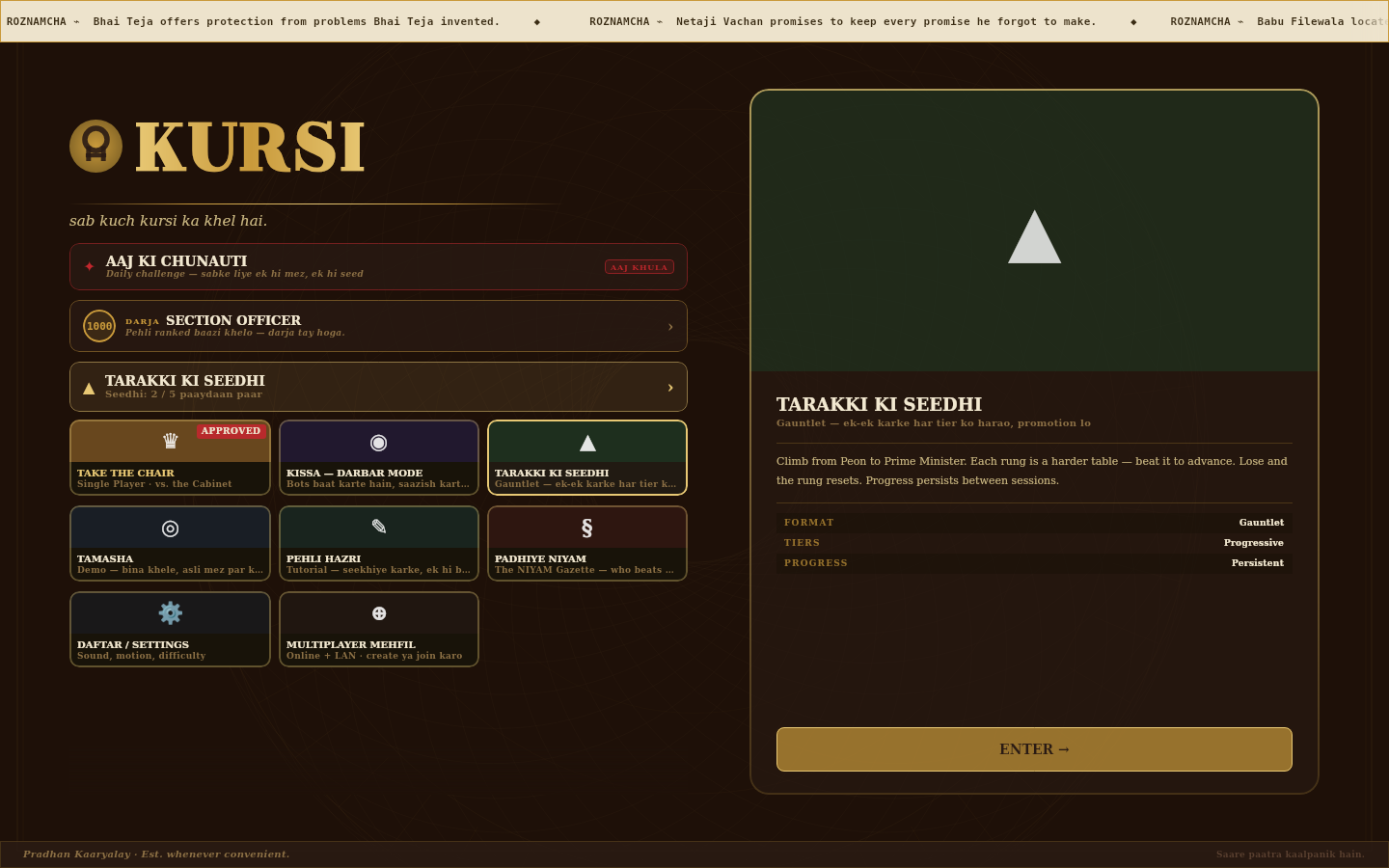
Task: Click the Padhiye Niyam section symbol icon
Action: point(586,528)
